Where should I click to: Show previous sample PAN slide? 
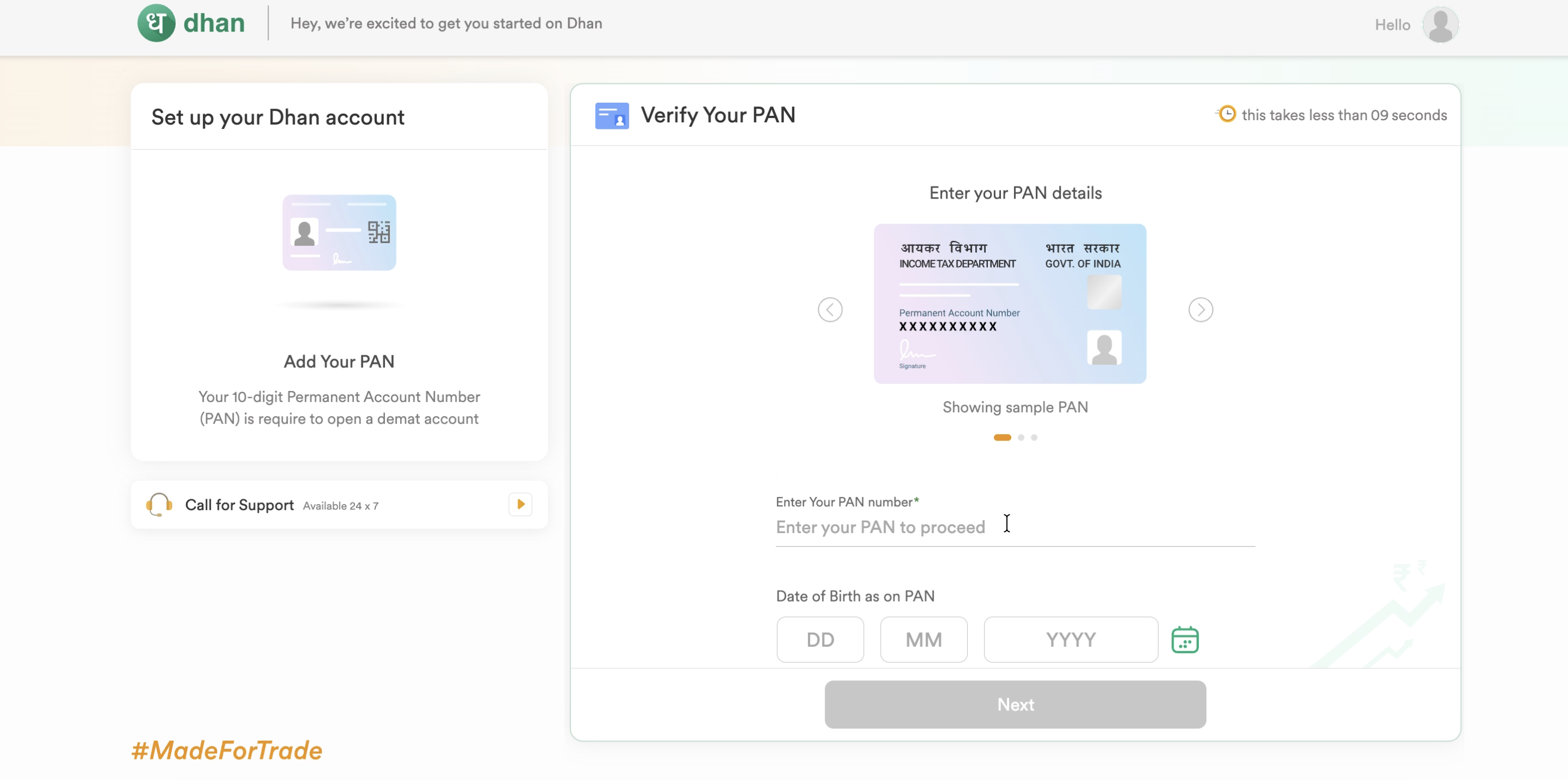[830, 310]
